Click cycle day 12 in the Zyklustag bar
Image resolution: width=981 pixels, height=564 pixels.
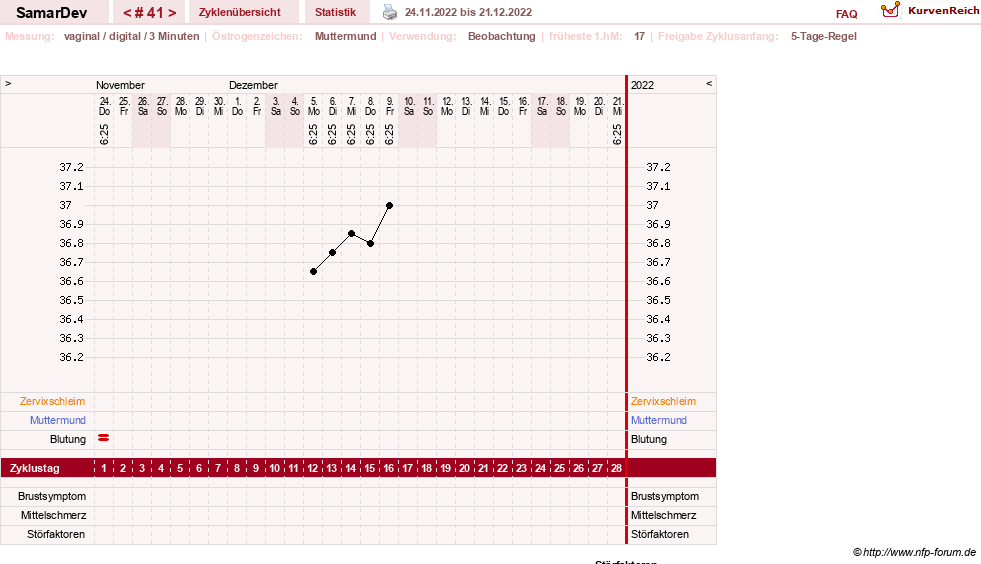(x=312, y=468)
